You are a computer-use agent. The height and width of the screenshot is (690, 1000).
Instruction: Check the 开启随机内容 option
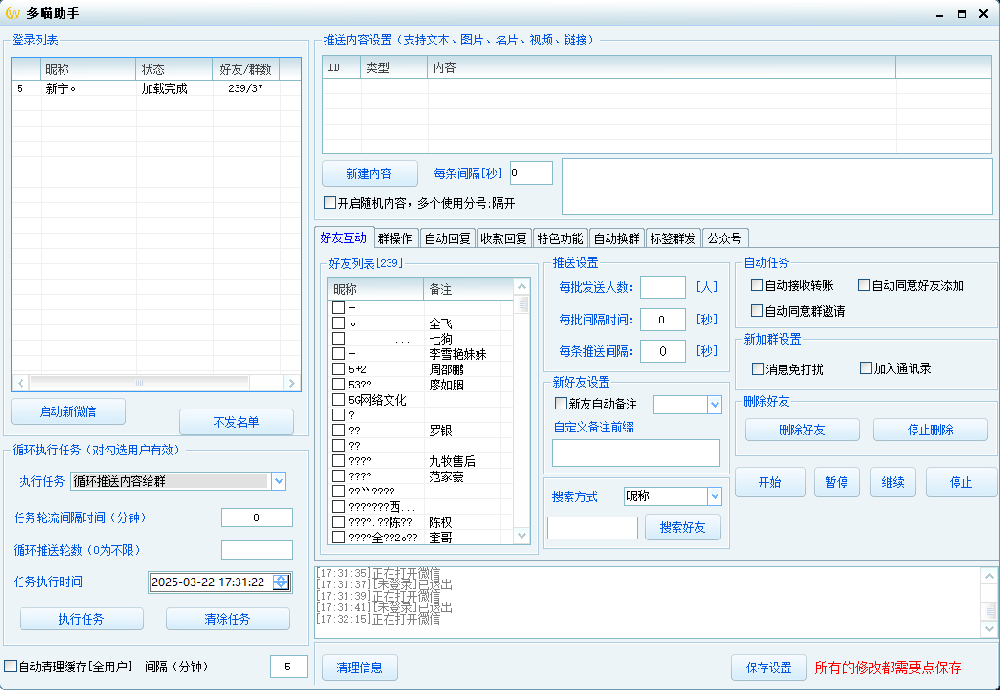click(330, 203)
